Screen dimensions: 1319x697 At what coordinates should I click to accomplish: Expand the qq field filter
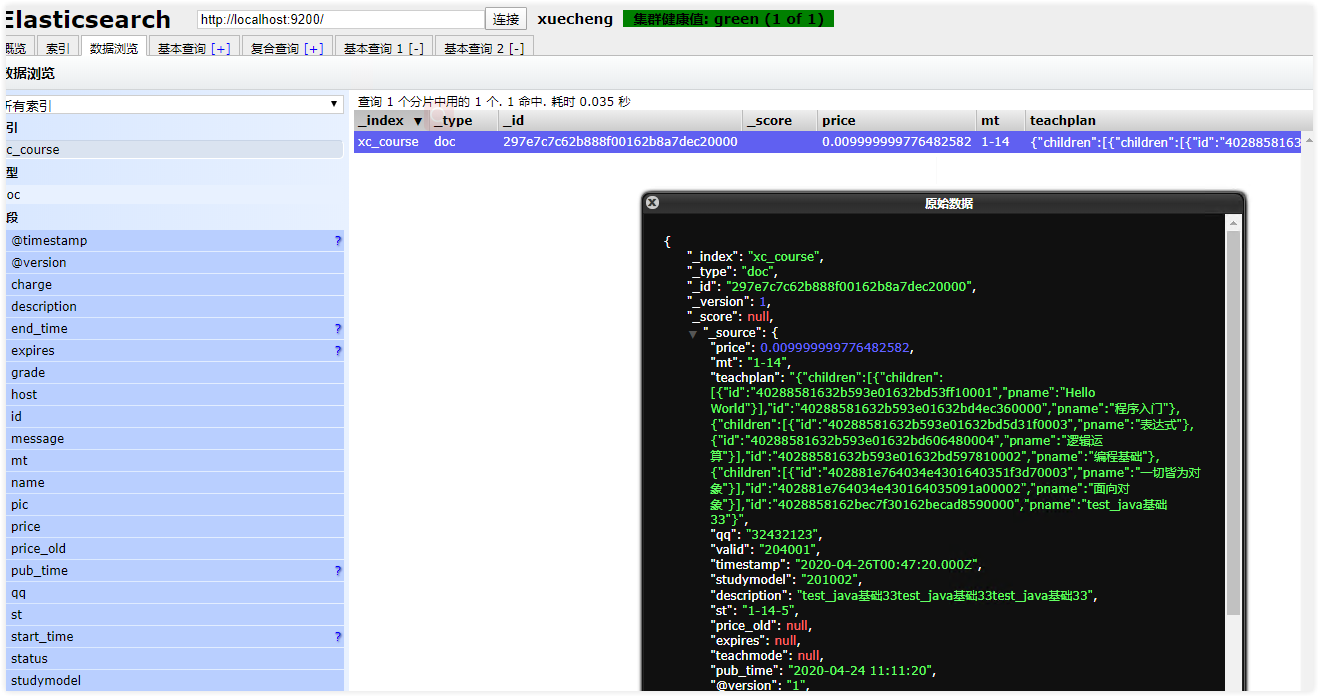172,593
